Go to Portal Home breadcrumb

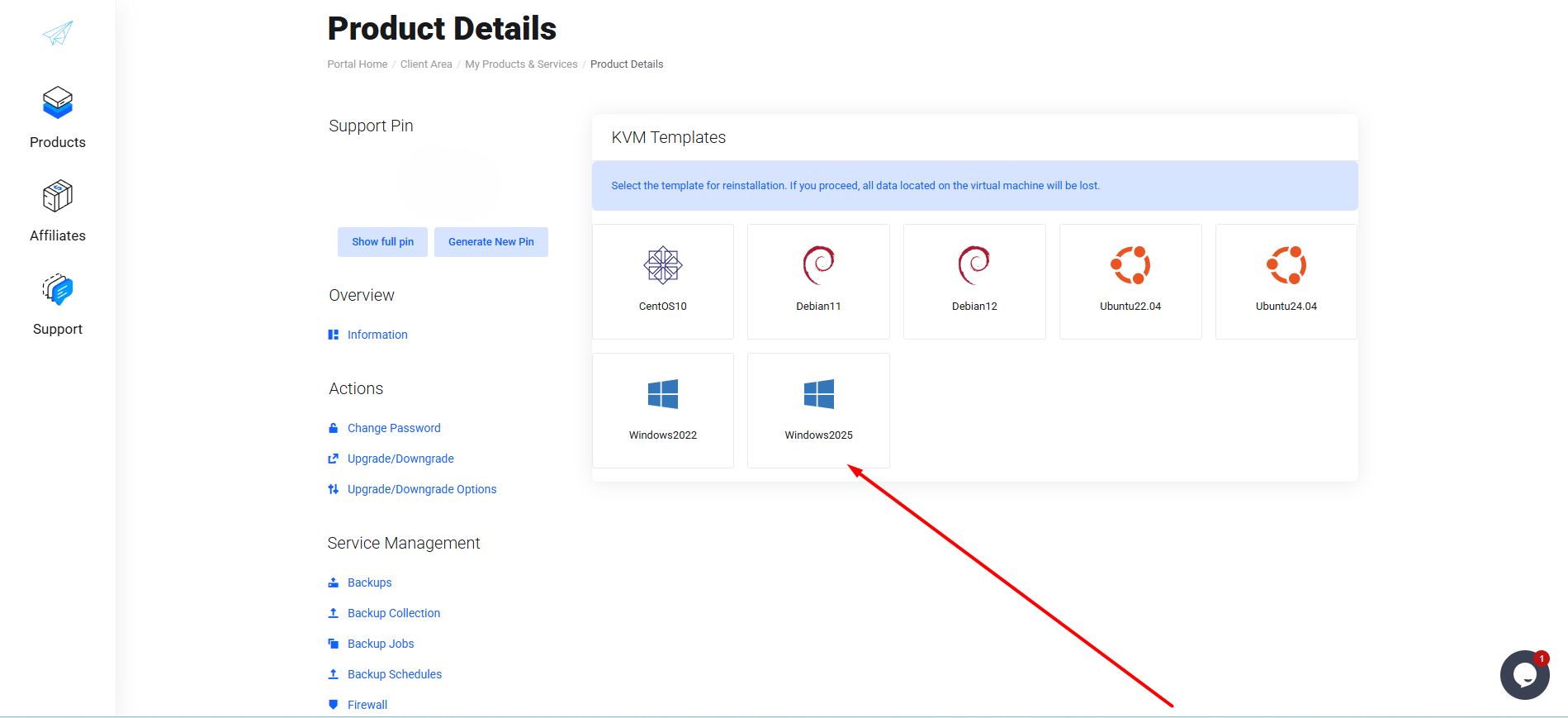[357, 64]
